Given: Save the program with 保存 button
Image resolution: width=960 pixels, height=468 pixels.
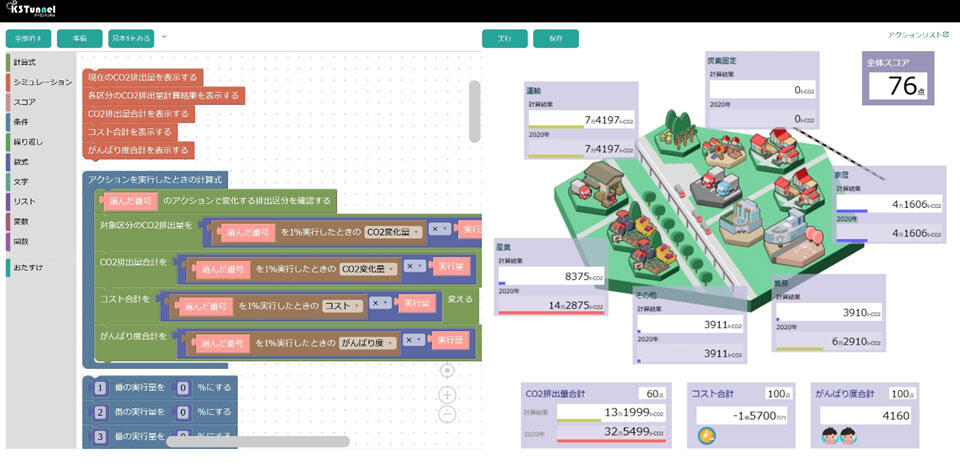Looking at the screenshot, I should click(556, 38).
